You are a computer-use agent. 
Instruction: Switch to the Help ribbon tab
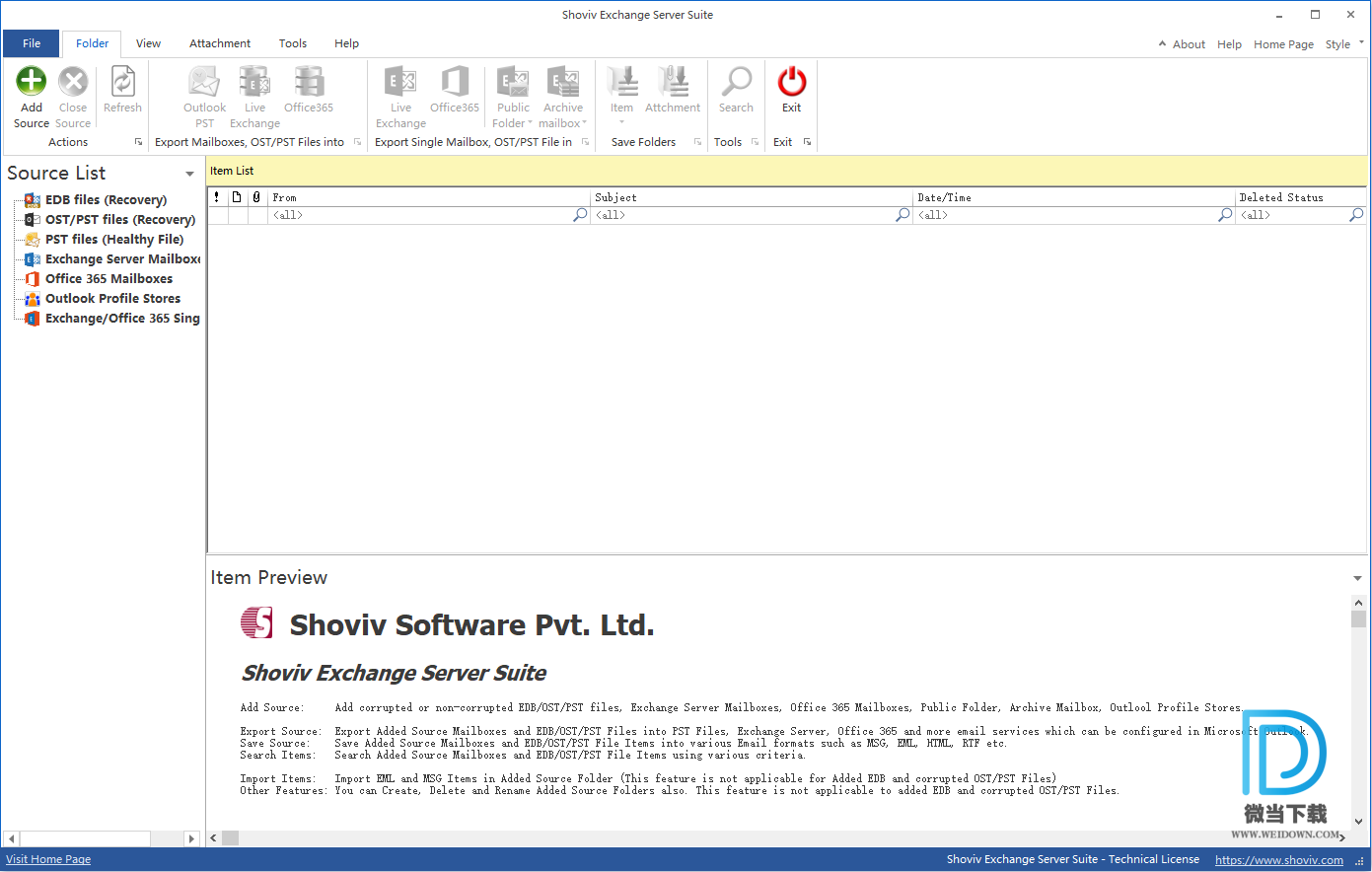click(346, 43)
